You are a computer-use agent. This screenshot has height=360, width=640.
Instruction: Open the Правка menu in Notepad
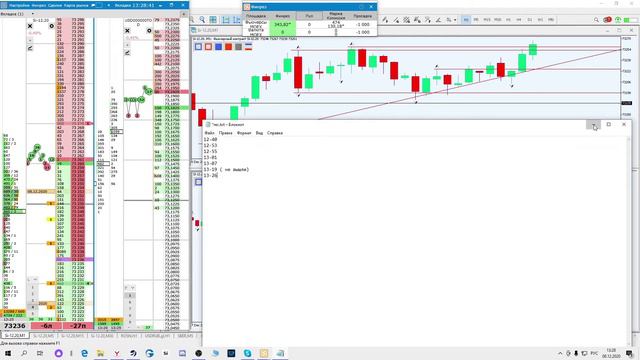[225, 133]
